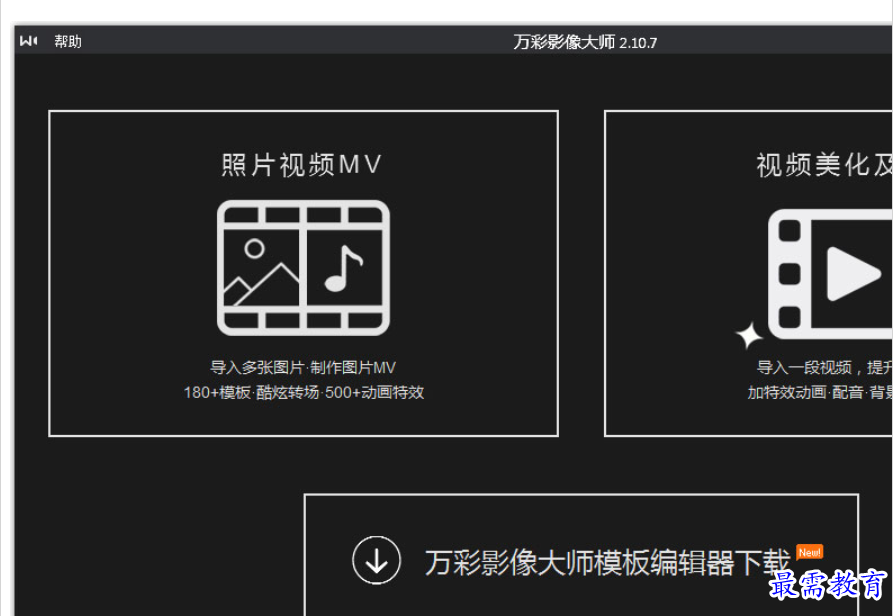The image size is (893, 616).
Task: Click the video play filmstrip icon
Action: click(x=830, y=274)
